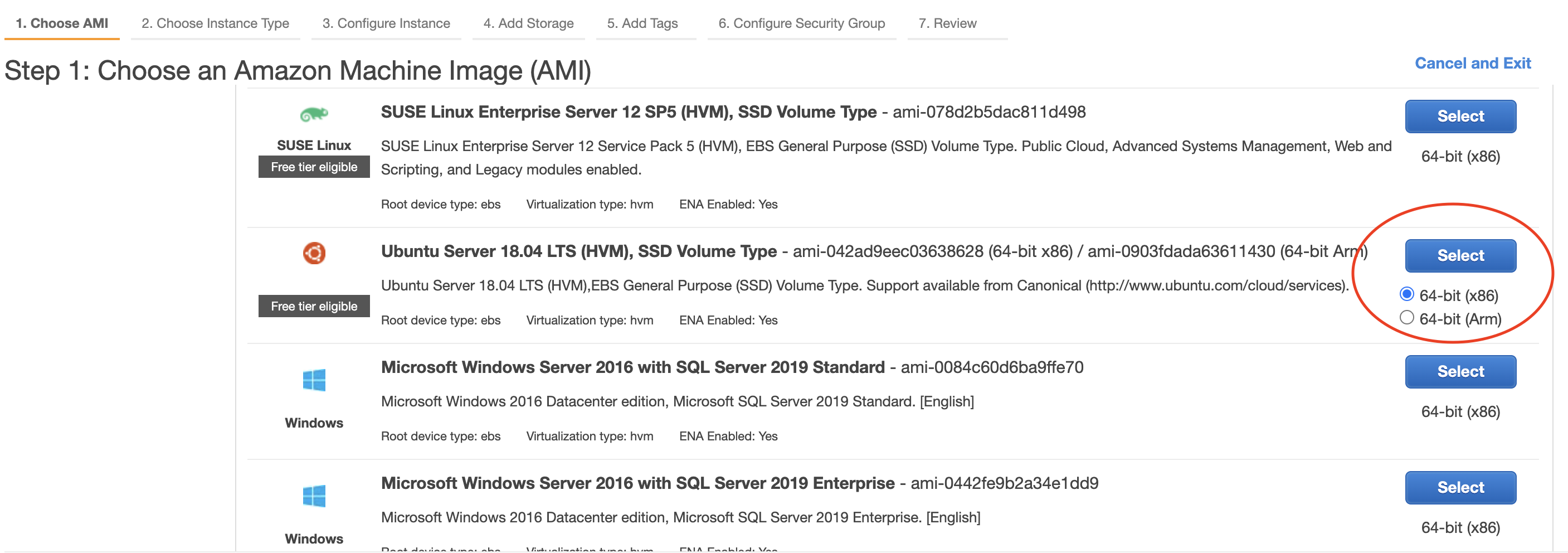The height and width of the screenshot is (553, 1568).
Task: Open the Choose Instance Type step
Action: point(216,23)
